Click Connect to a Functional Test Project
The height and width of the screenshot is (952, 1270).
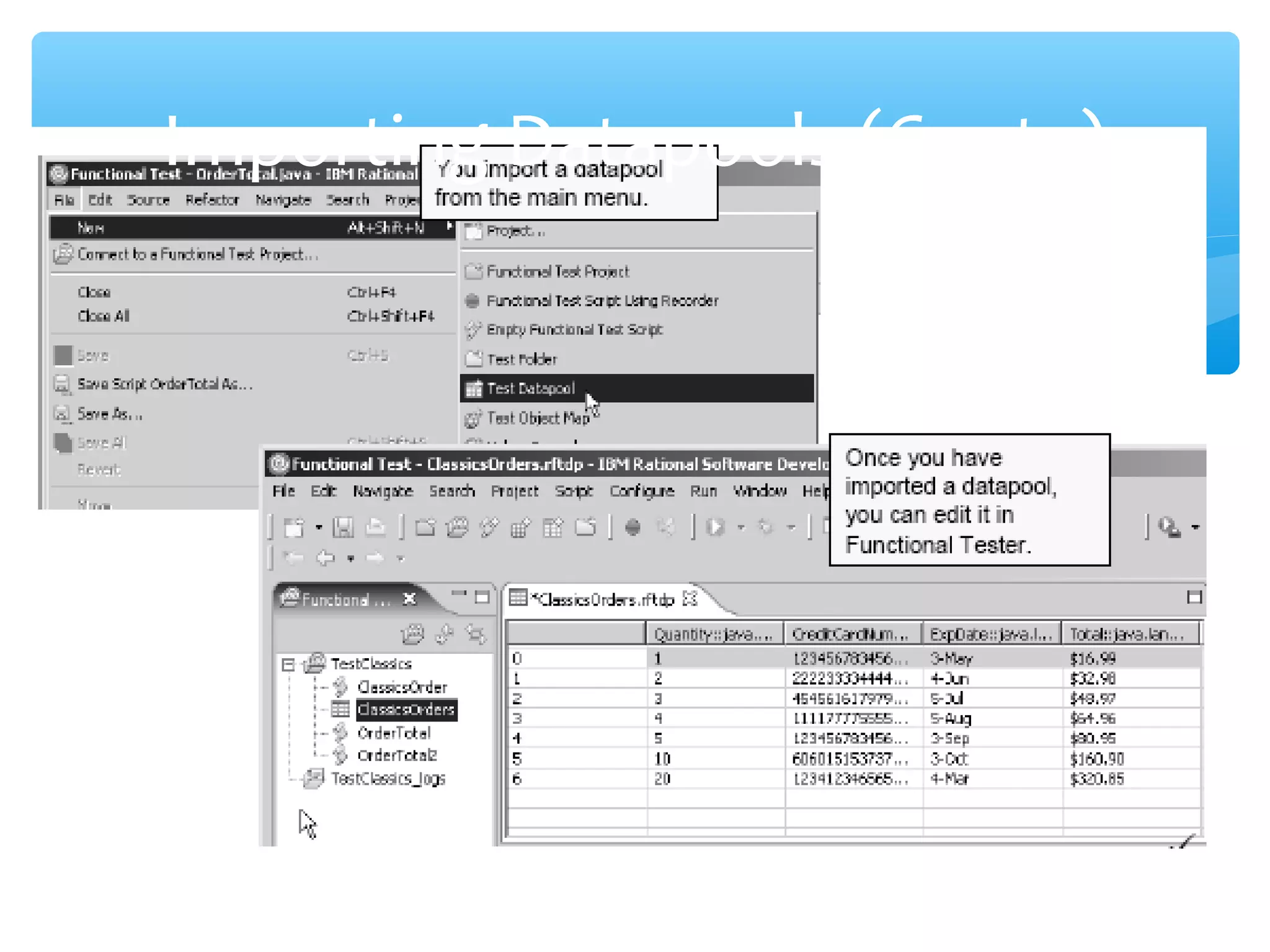click(253, 254)
